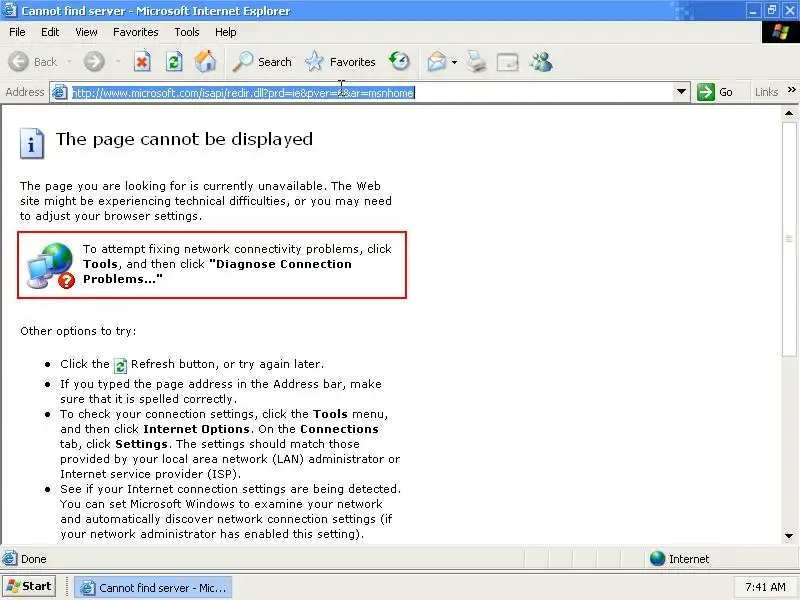Screen dimensions: 800x600
Task: Expand the Forward history dropdown arrow
Action: 118,62
